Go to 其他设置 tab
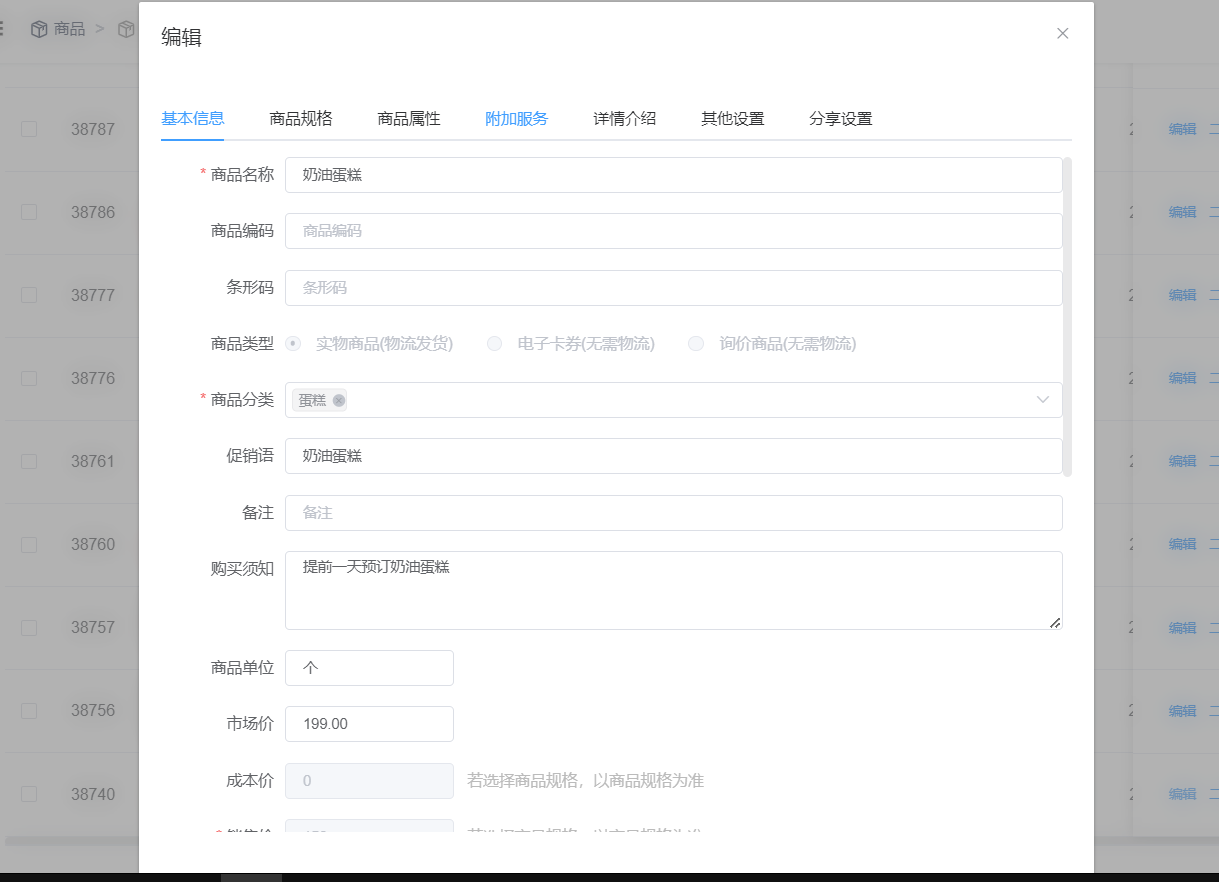The width and height of the screenshot is (1219, 882). point(733,118)
